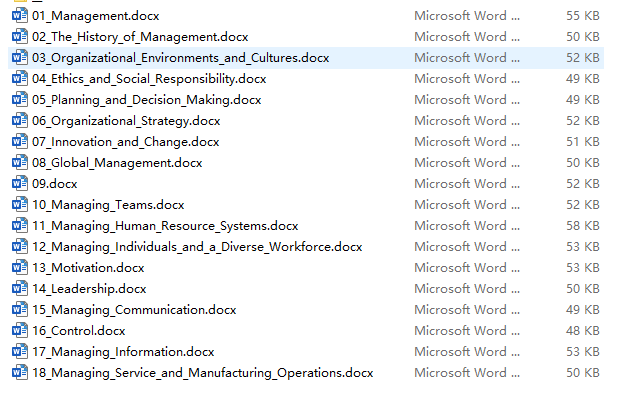
Task: Select file name 18_Managing_Service_and_Manufacturing_Operations.docx
Action: [x=203, y=373]
